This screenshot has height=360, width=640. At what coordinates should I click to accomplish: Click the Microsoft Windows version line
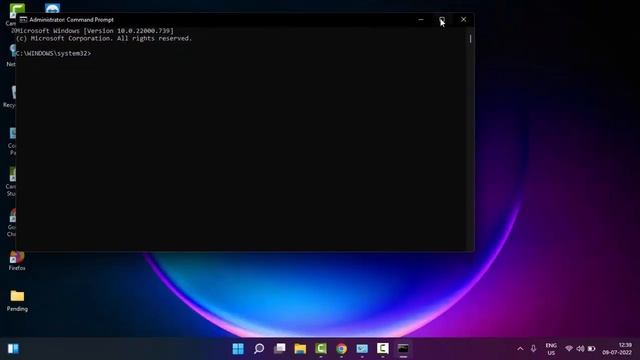pos(95,31)
